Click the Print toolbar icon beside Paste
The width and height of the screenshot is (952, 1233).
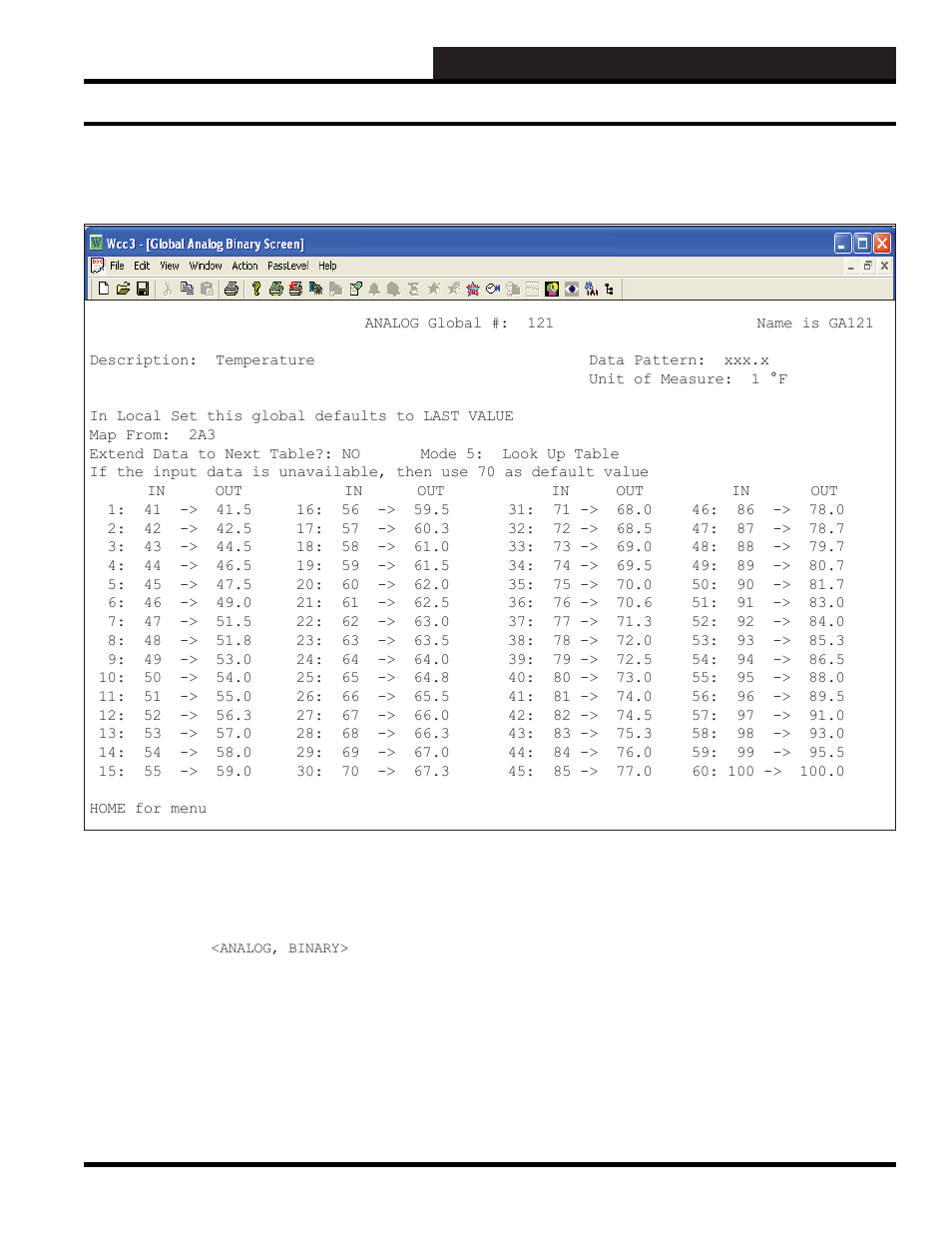coord(232,289)
